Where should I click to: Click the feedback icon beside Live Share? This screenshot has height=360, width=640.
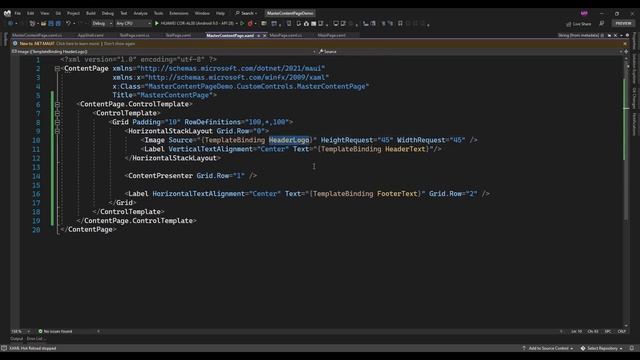pos(602,24)
